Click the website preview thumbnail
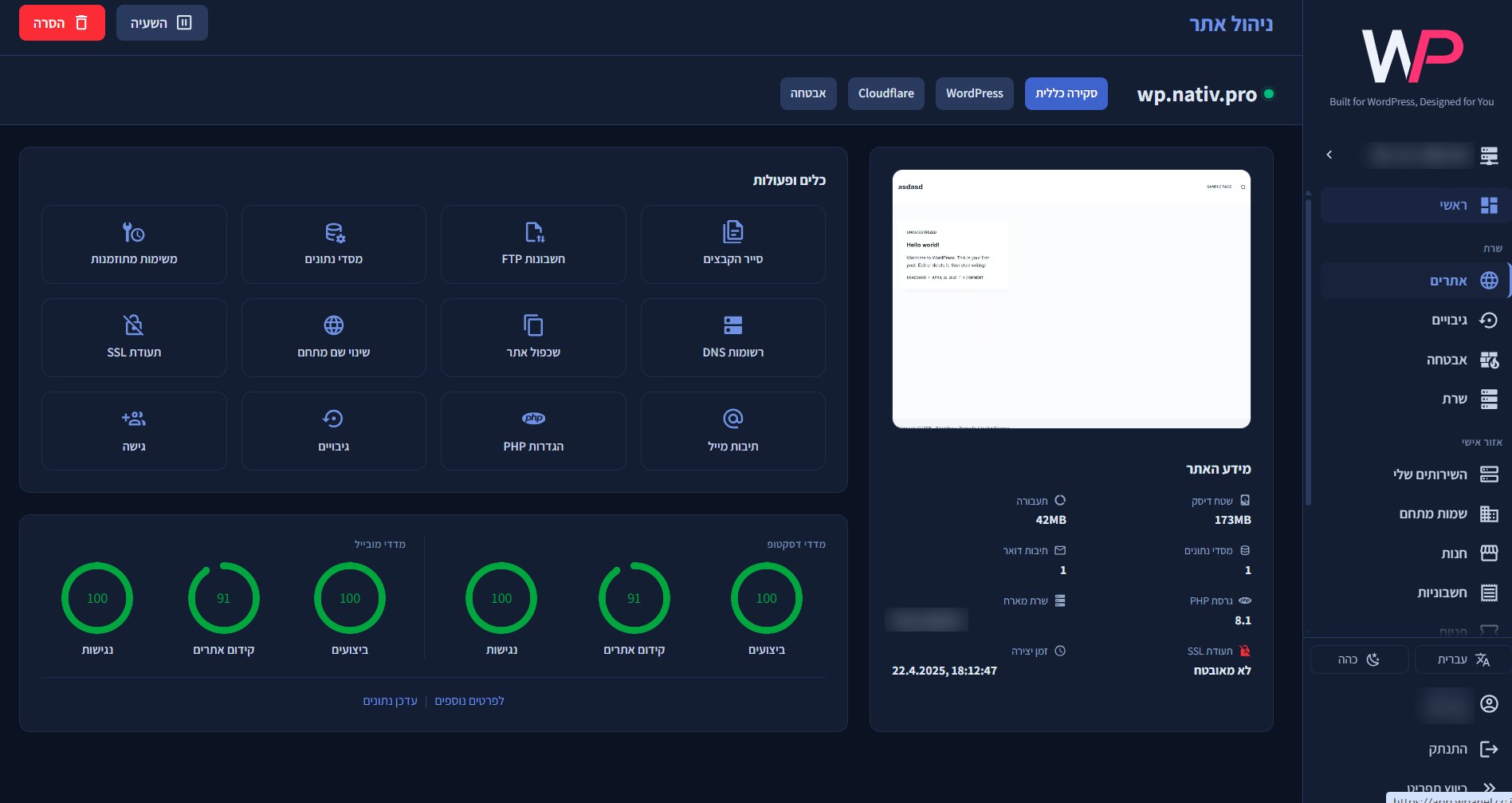The image size is (1512, 803). (1071, 299)
